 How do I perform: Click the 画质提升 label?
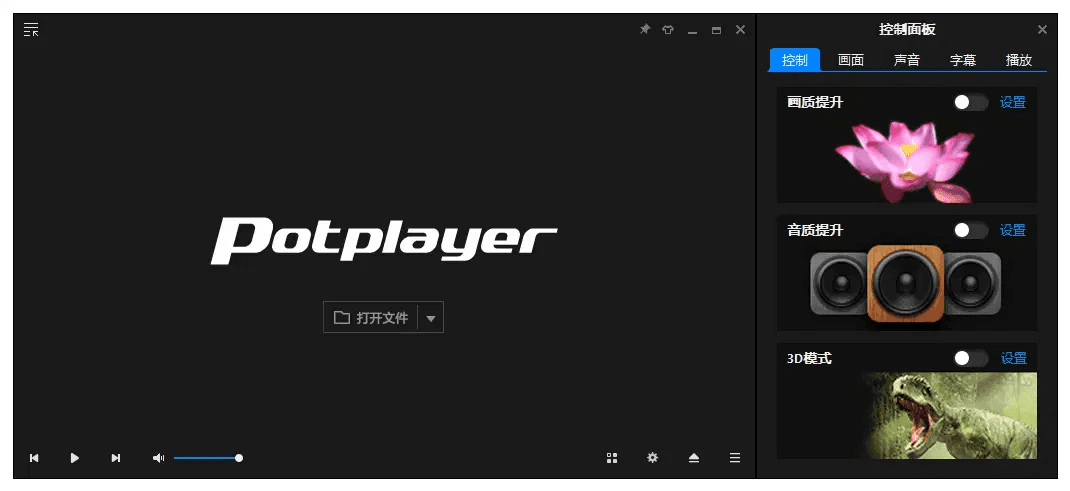(x=815, y=102)
